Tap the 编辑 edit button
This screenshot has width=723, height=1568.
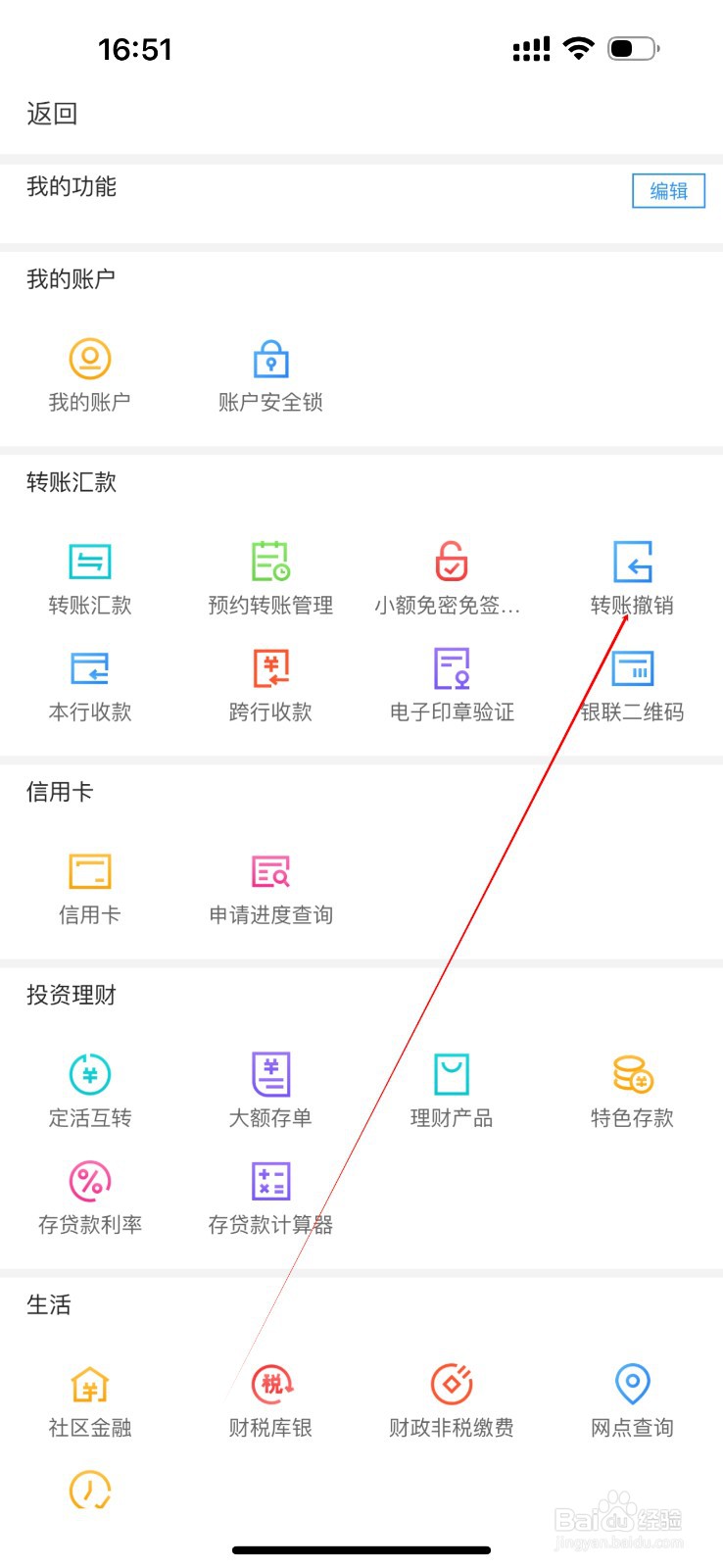pos(669,191)
